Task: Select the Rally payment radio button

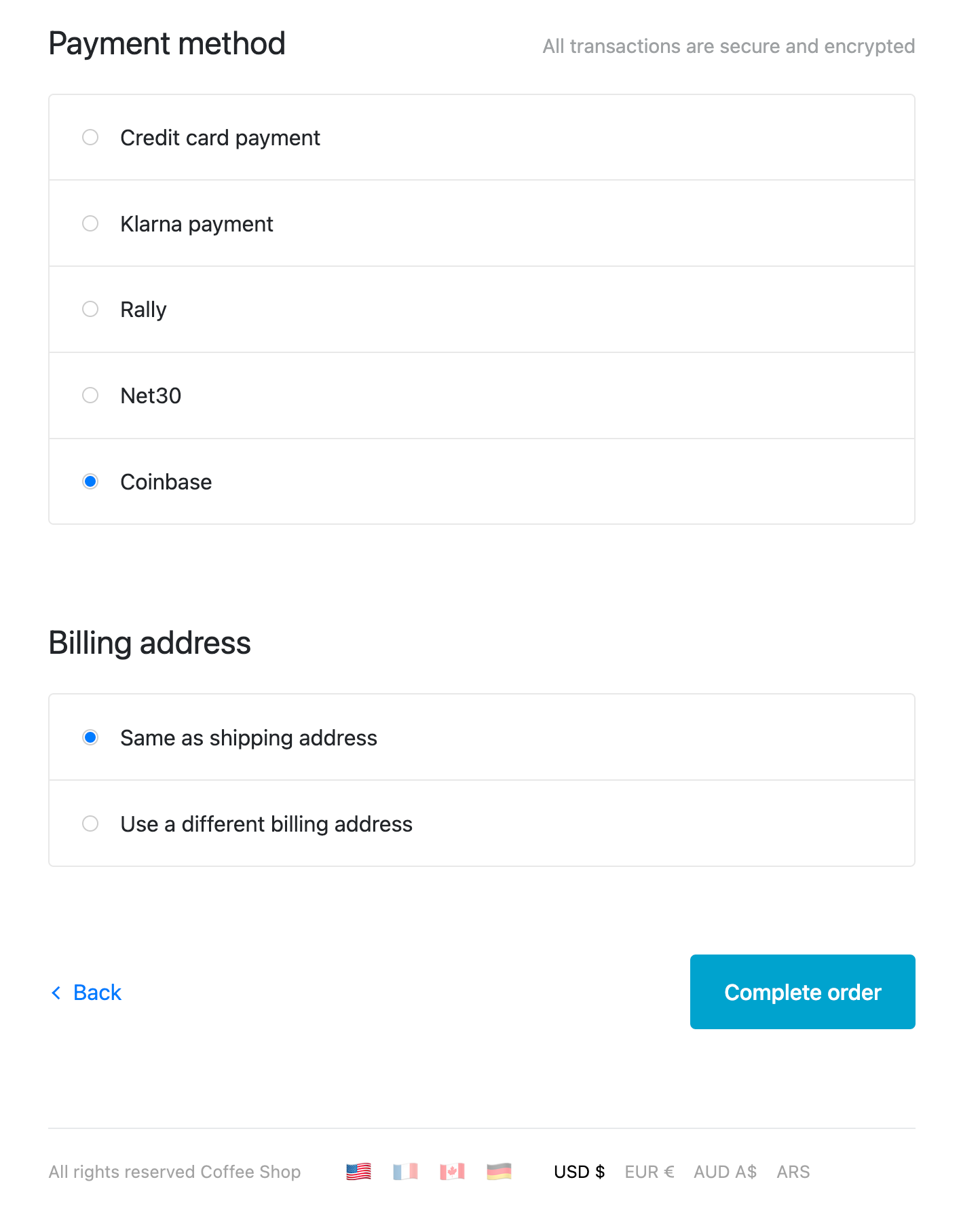Action: click(x=90, y=309)
